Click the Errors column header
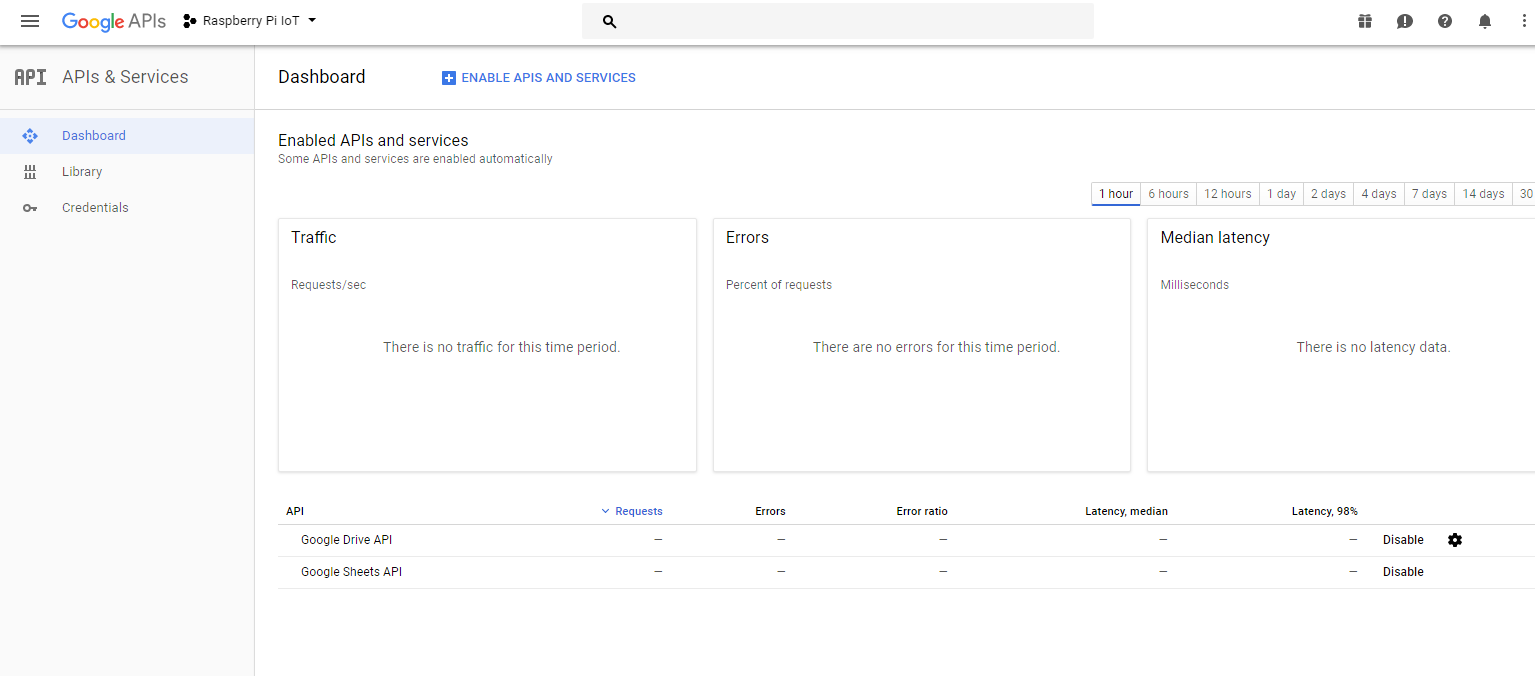 (x=770, y=511)
